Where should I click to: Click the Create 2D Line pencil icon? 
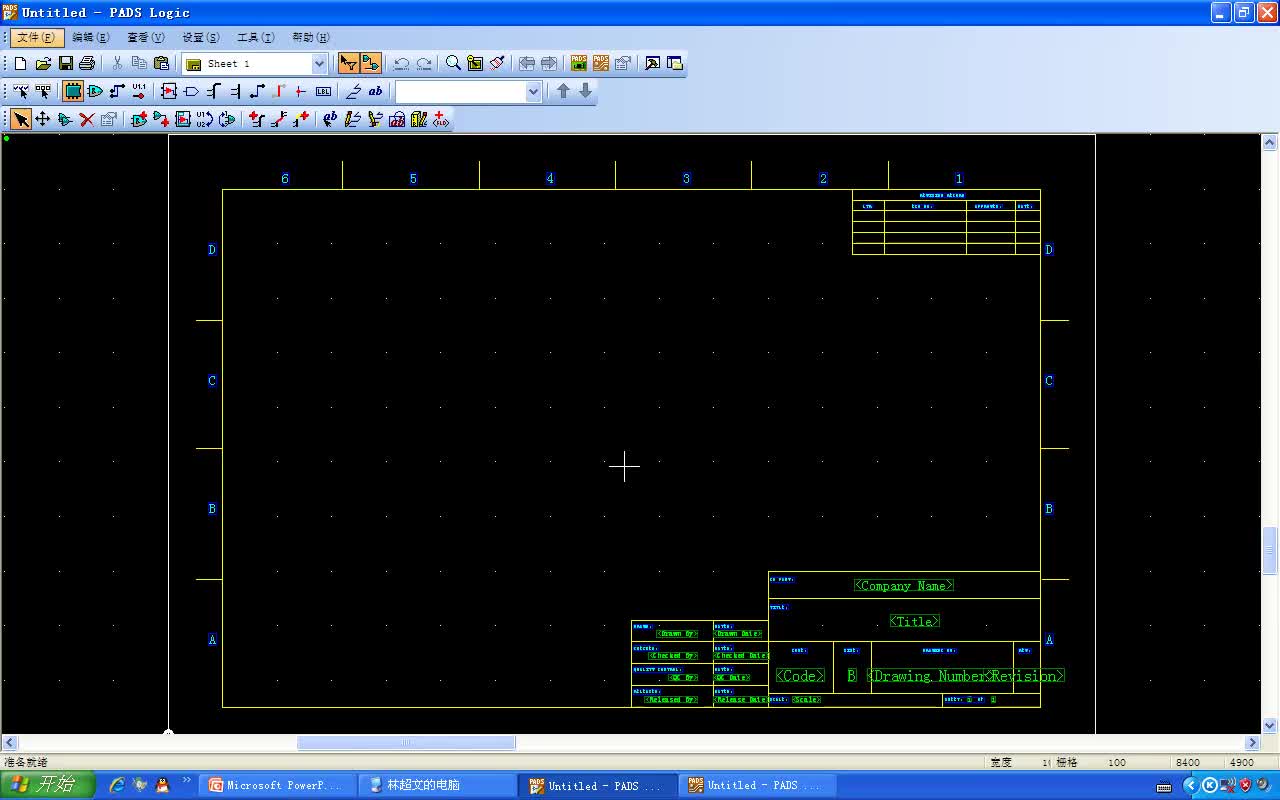pos(352,119)
